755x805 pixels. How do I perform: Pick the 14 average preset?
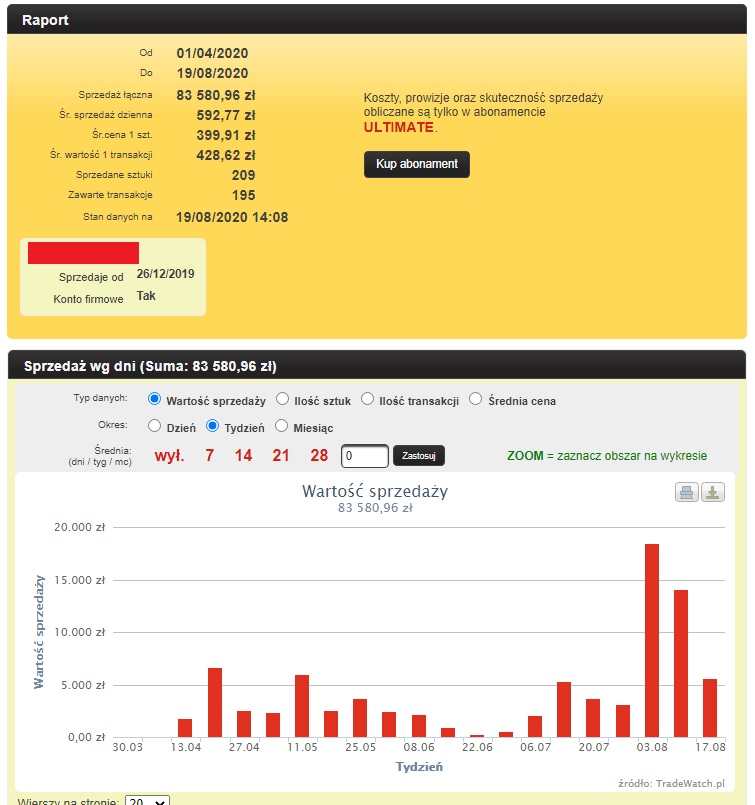(x=244, y=456)
